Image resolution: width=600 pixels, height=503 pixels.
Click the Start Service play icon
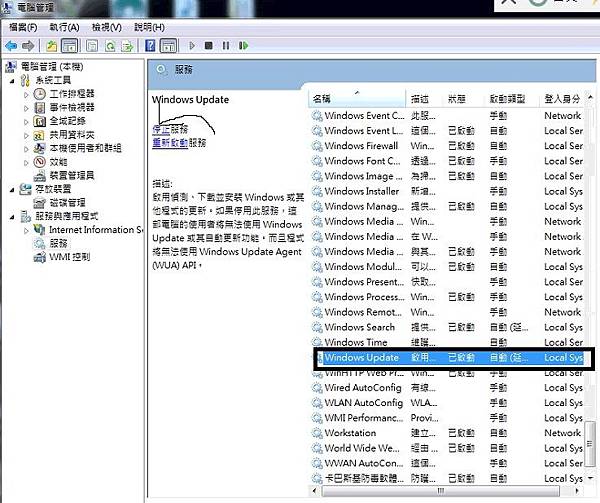tap(192, 46)
